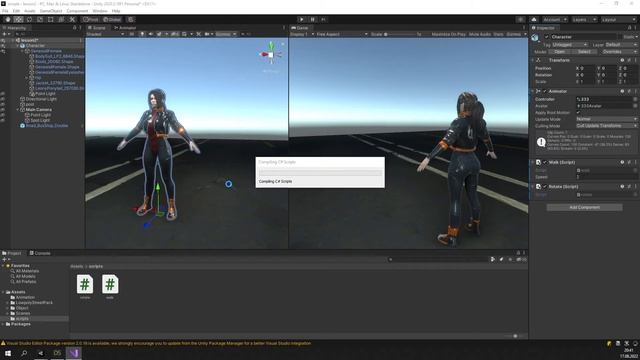Select the Hand tool in Unity toolbar

[x=8, y=19]
